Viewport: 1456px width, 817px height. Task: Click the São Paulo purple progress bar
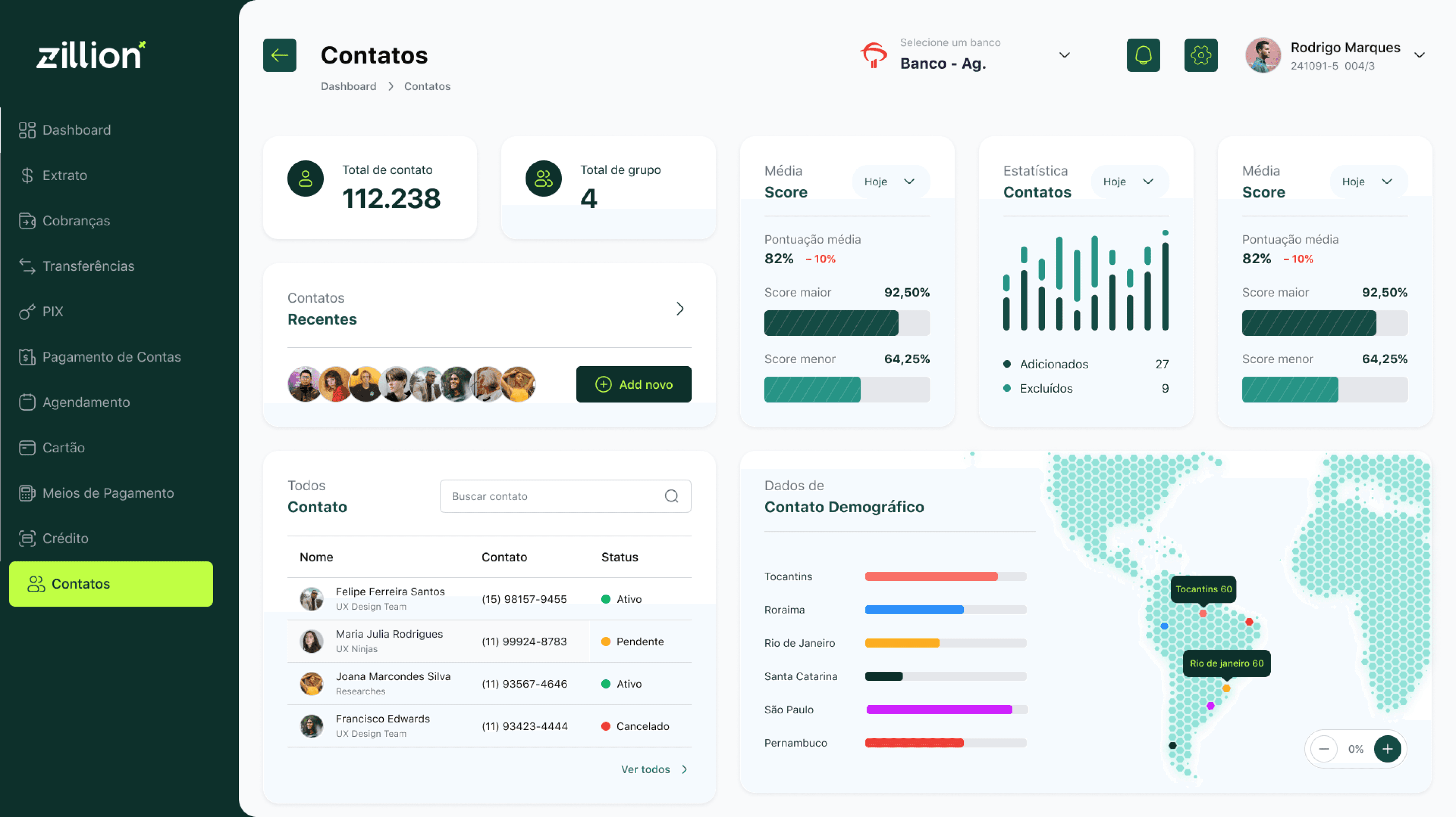click(x=939, y=710)
